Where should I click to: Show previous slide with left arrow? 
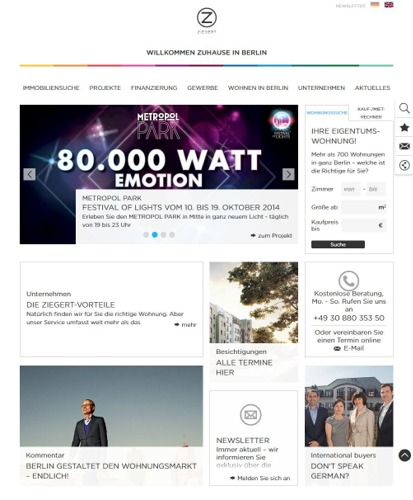coord(29,174)
